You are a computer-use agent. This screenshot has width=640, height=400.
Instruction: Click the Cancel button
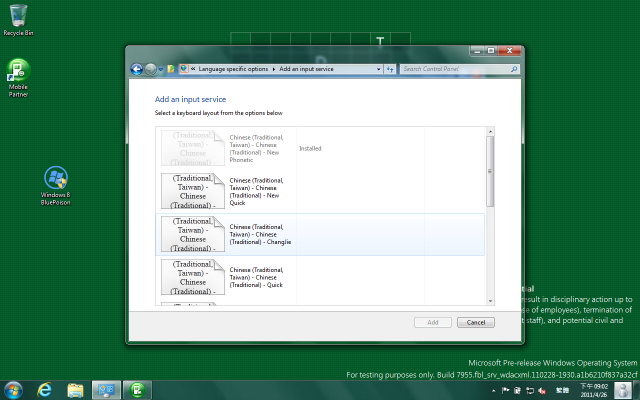coord(476,322)
